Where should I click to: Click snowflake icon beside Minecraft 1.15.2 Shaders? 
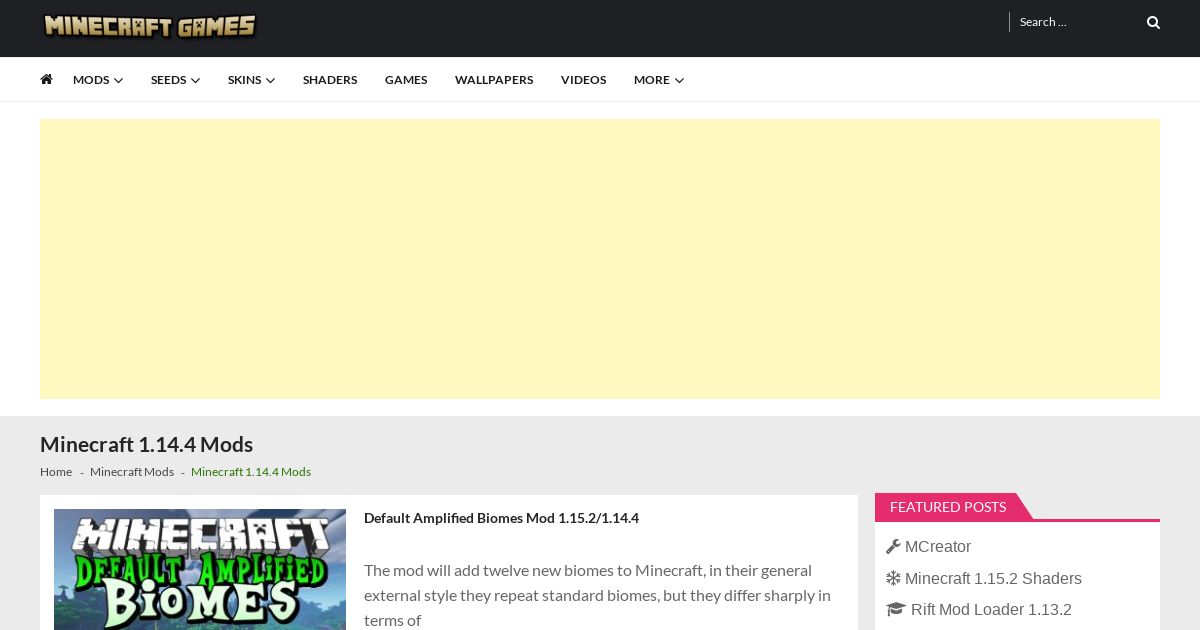pos(893,578)
